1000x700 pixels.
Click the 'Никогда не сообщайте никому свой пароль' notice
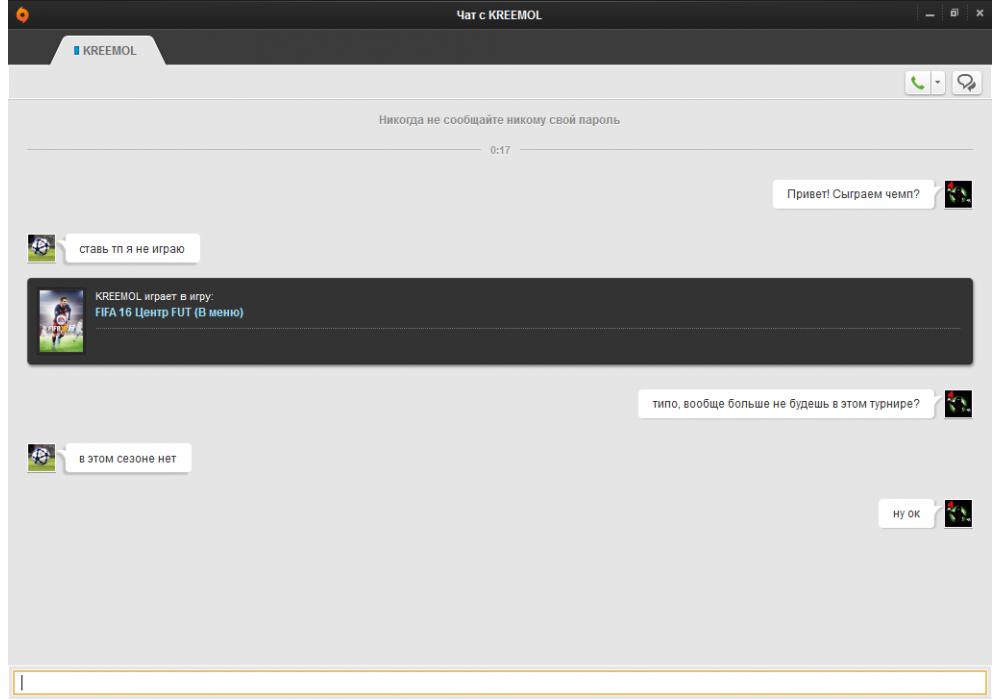(499, 120)
